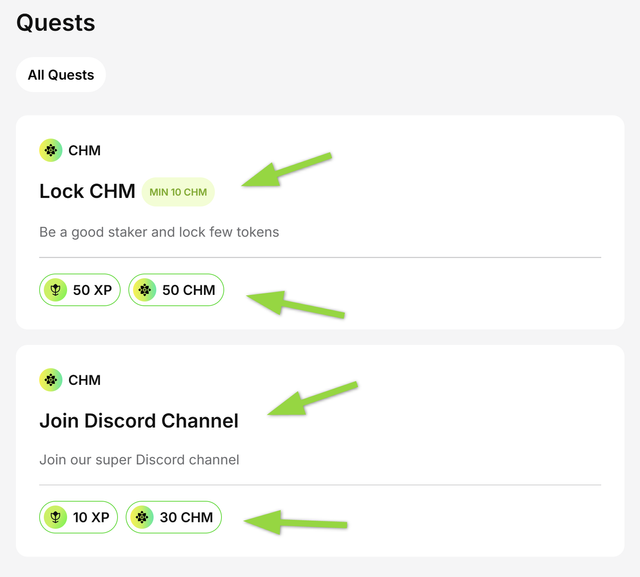The height and width of the screenshot is (577, 640).
Task: Click the Quests page heading
Action: pos(56,22)
